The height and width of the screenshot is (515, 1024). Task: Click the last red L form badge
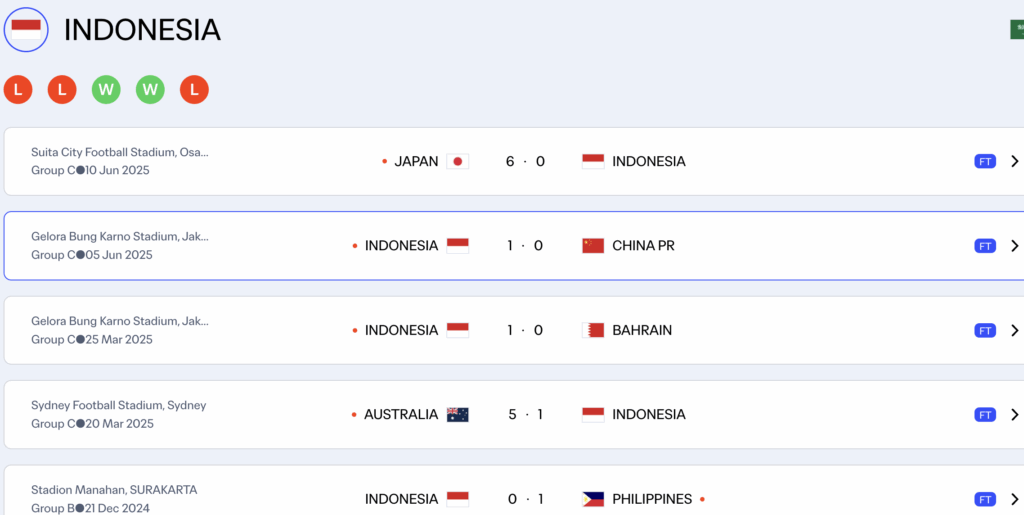pos(194,90)
